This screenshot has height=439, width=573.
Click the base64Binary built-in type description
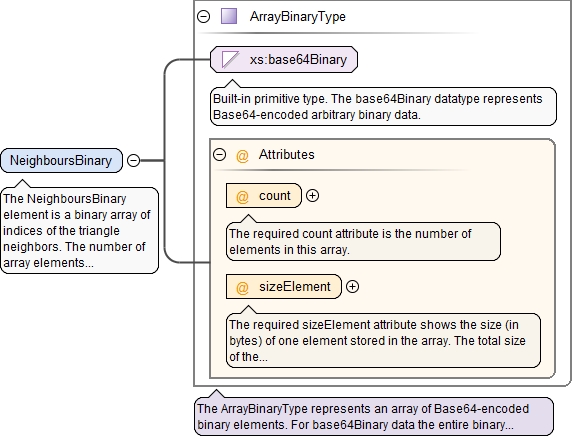[383, 107]
